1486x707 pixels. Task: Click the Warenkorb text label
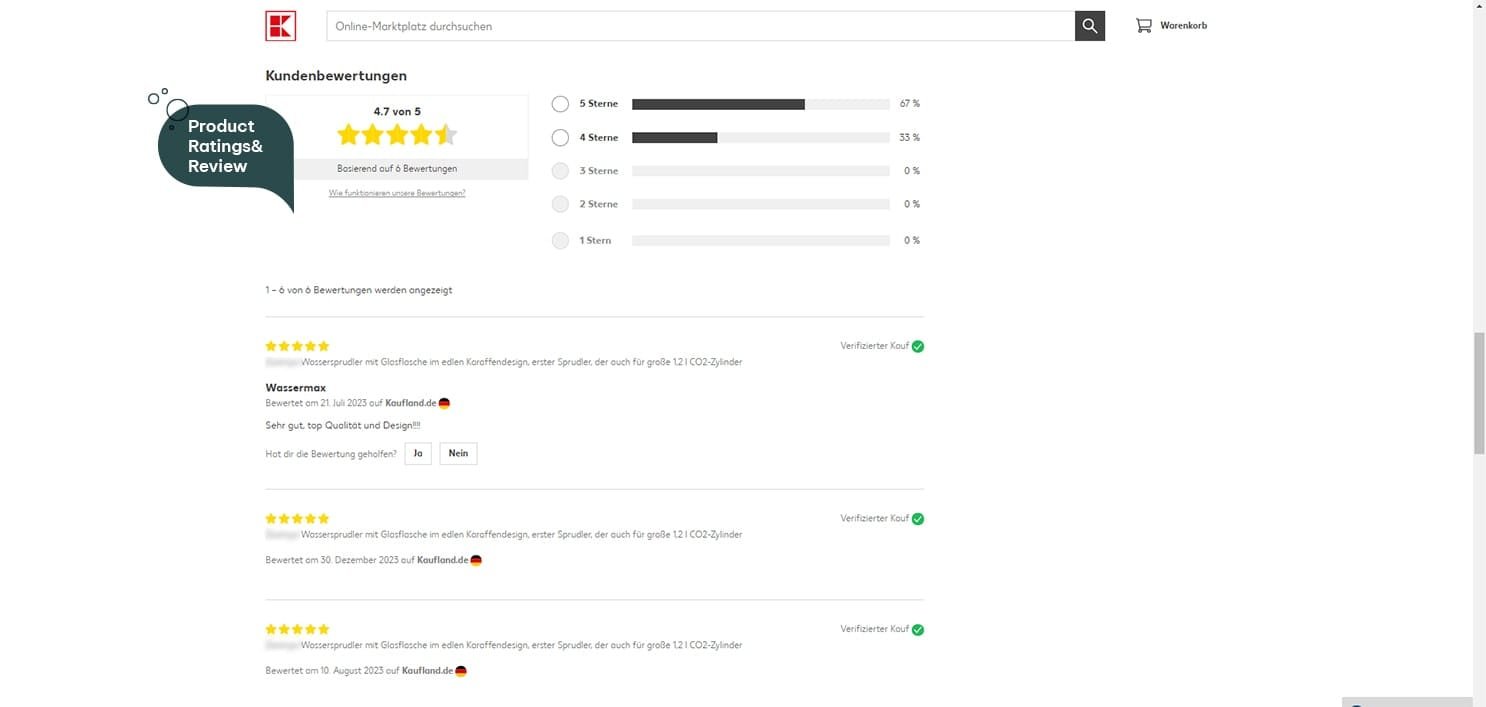point(1183,26)
